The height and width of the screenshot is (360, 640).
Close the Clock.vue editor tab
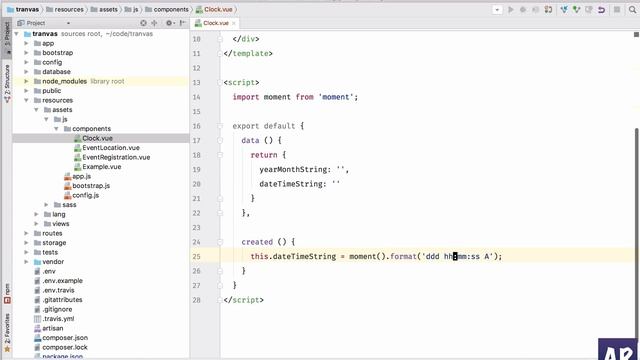[x=234, y=23]
